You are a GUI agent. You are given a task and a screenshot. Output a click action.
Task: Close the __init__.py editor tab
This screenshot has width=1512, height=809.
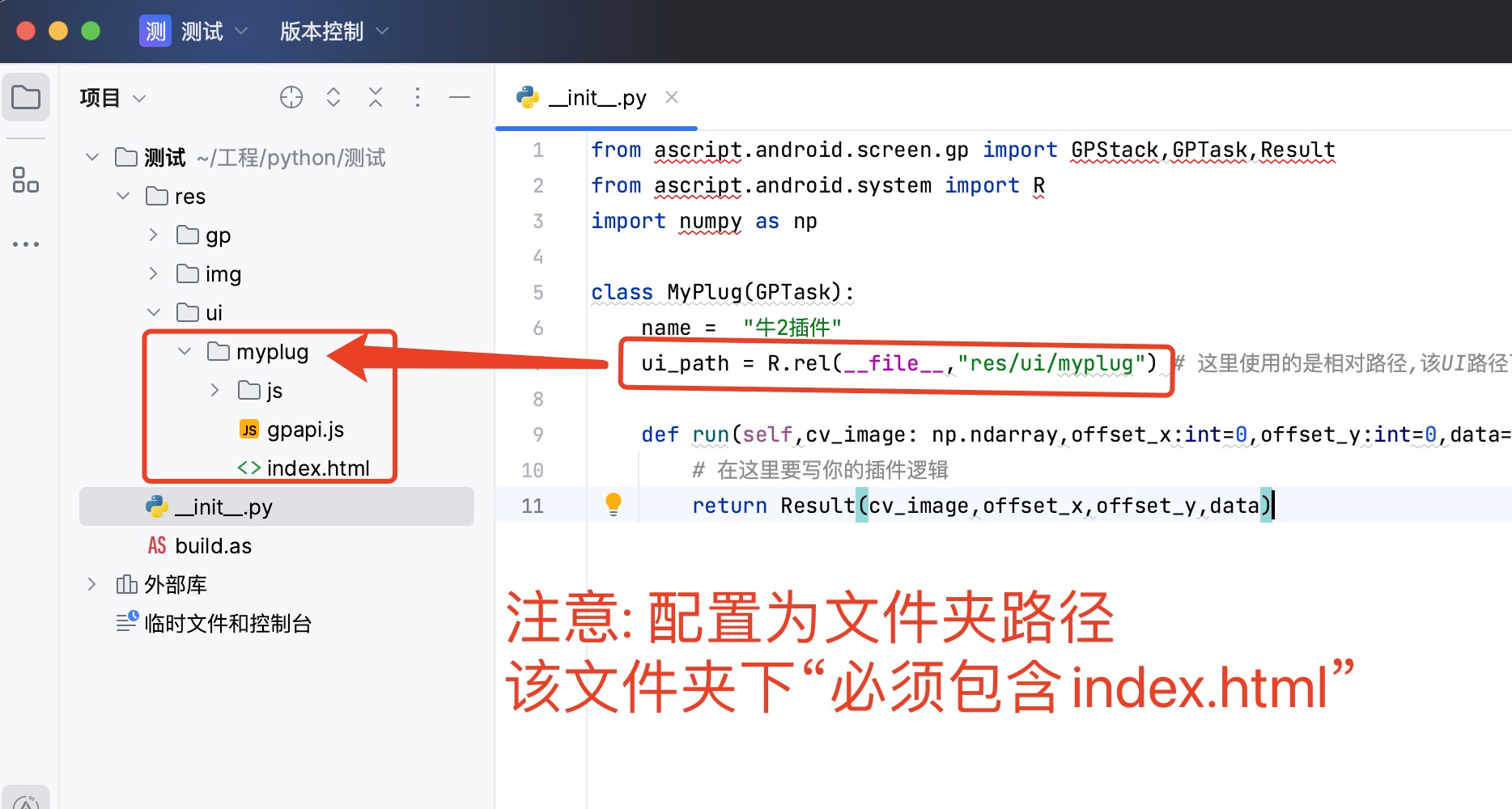click(x=671, y=97)
